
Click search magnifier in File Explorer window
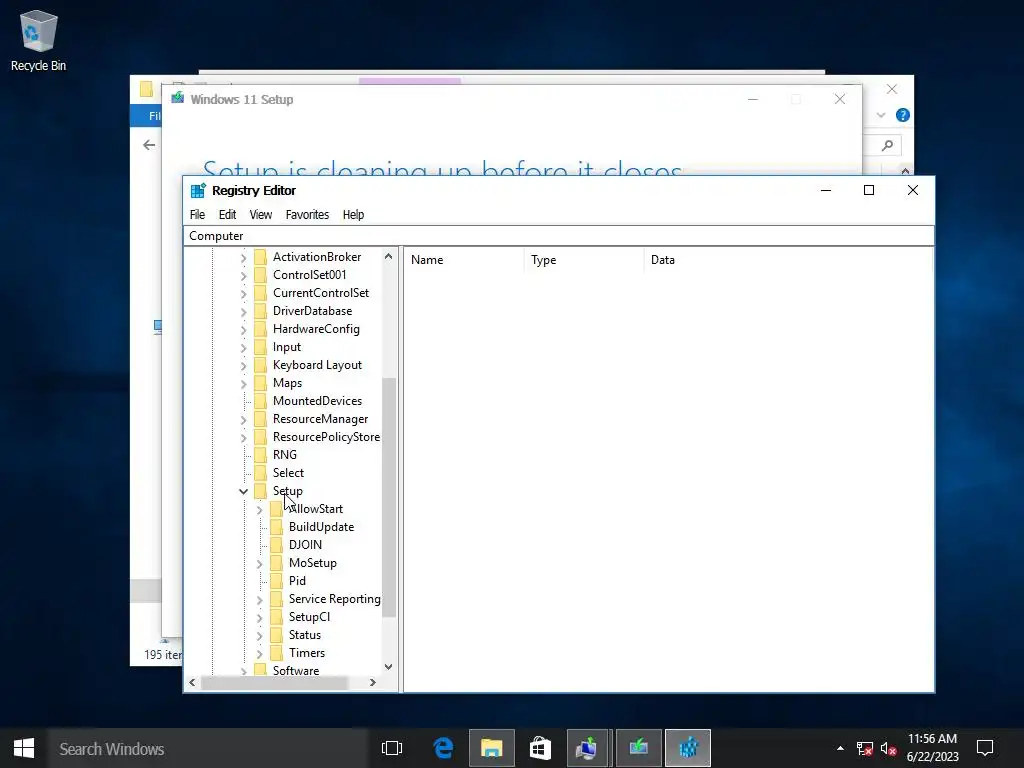tap(887, 146)
